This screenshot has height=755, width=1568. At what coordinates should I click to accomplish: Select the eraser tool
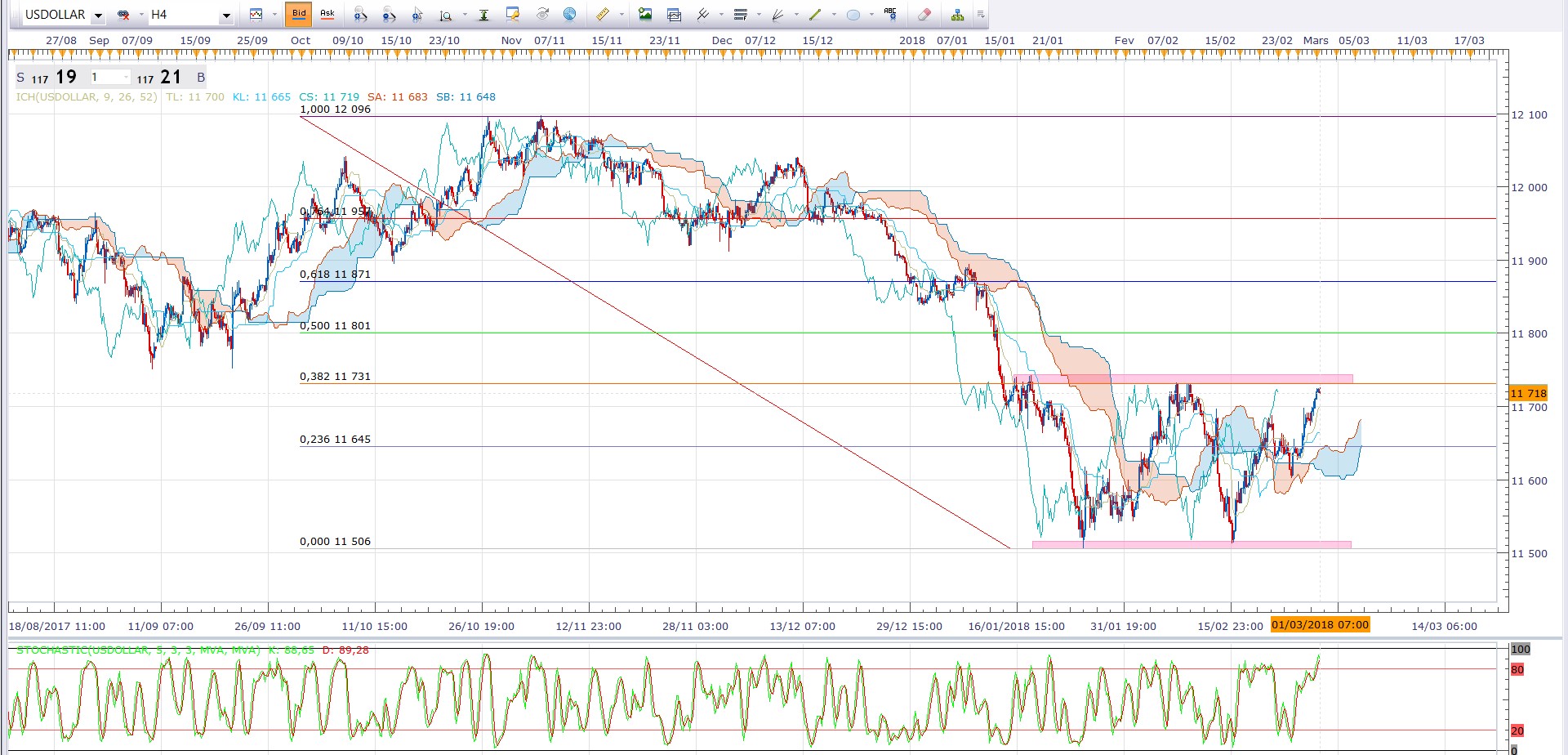tap(924, 15)
